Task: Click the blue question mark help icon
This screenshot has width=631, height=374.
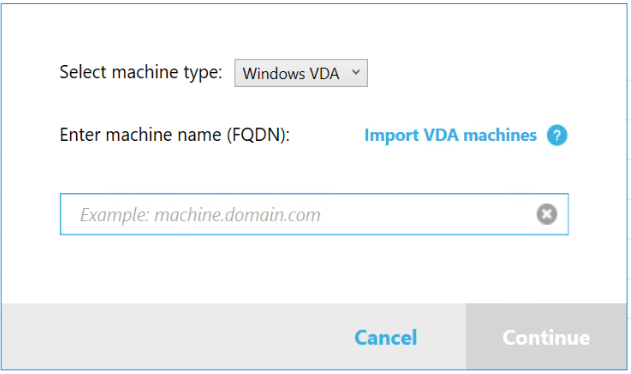Action: [557, 135]
